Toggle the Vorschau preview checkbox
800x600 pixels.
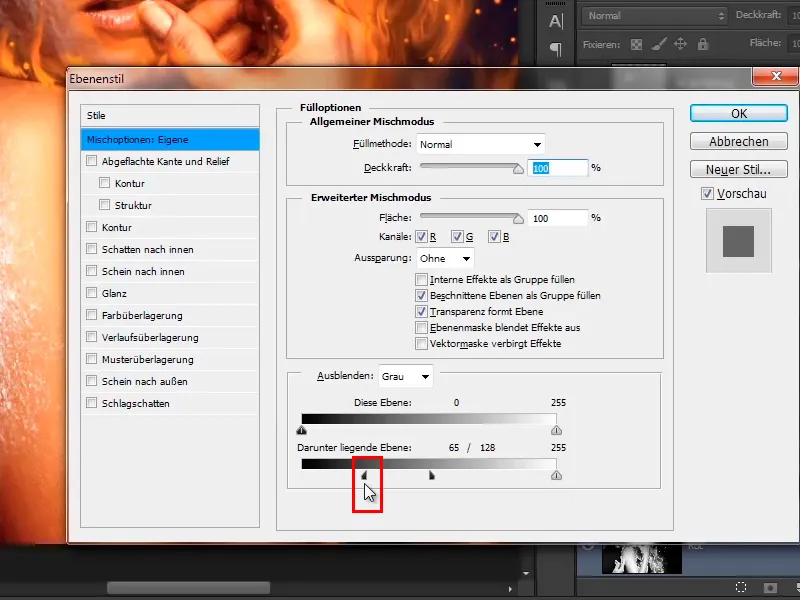click(707, 194)
